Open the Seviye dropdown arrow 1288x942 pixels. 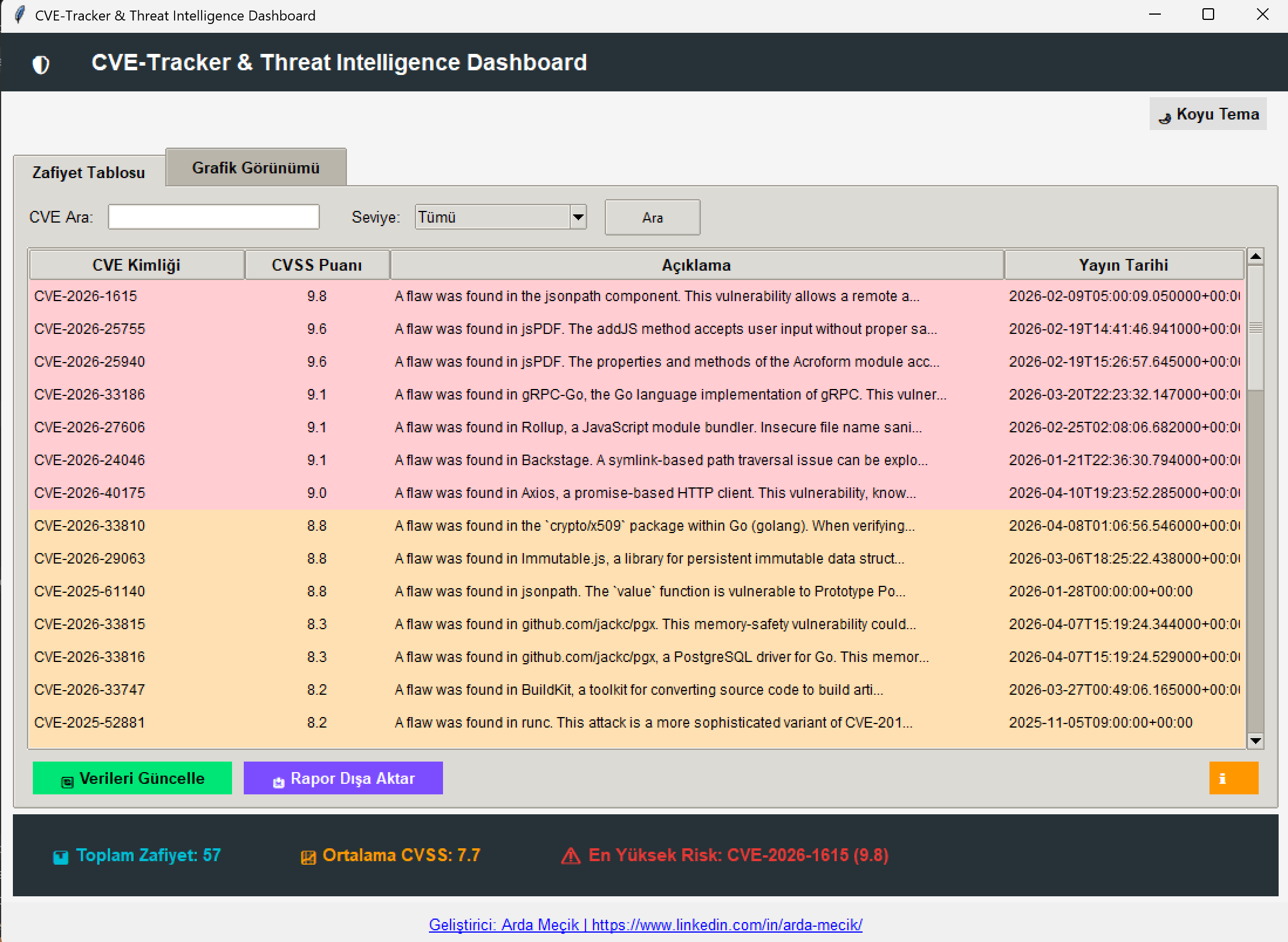coord(578,217)
